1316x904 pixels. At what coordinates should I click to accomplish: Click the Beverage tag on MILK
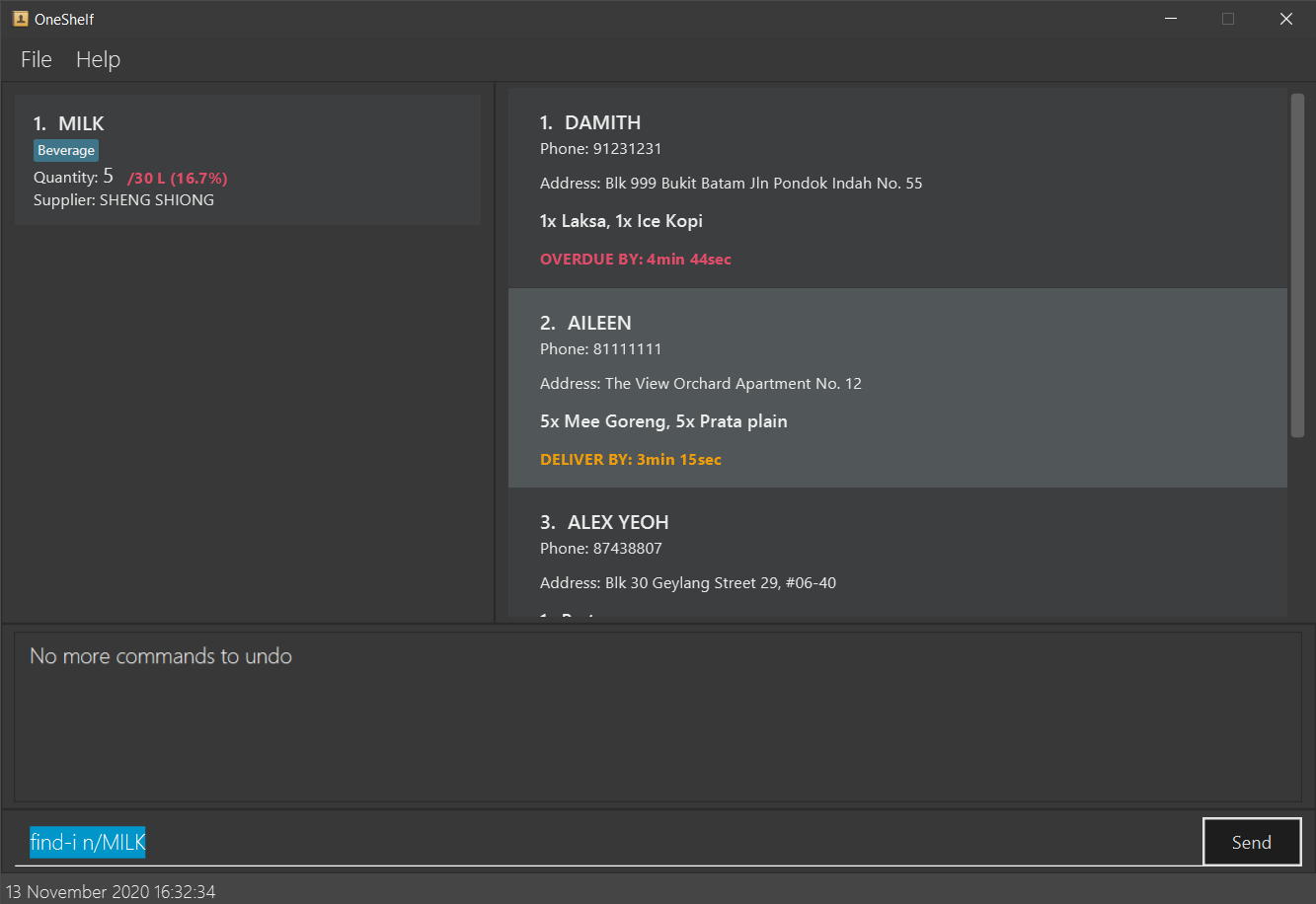(66, 150)
